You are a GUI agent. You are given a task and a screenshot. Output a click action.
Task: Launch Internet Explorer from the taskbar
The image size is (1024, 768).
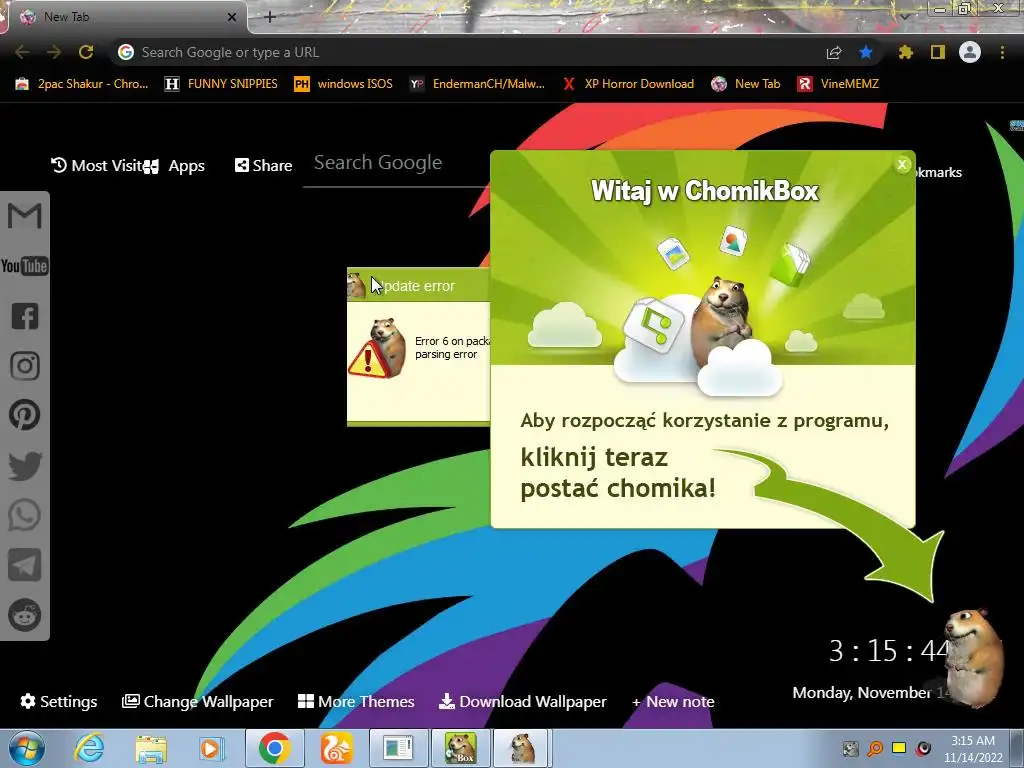[89, 748]
